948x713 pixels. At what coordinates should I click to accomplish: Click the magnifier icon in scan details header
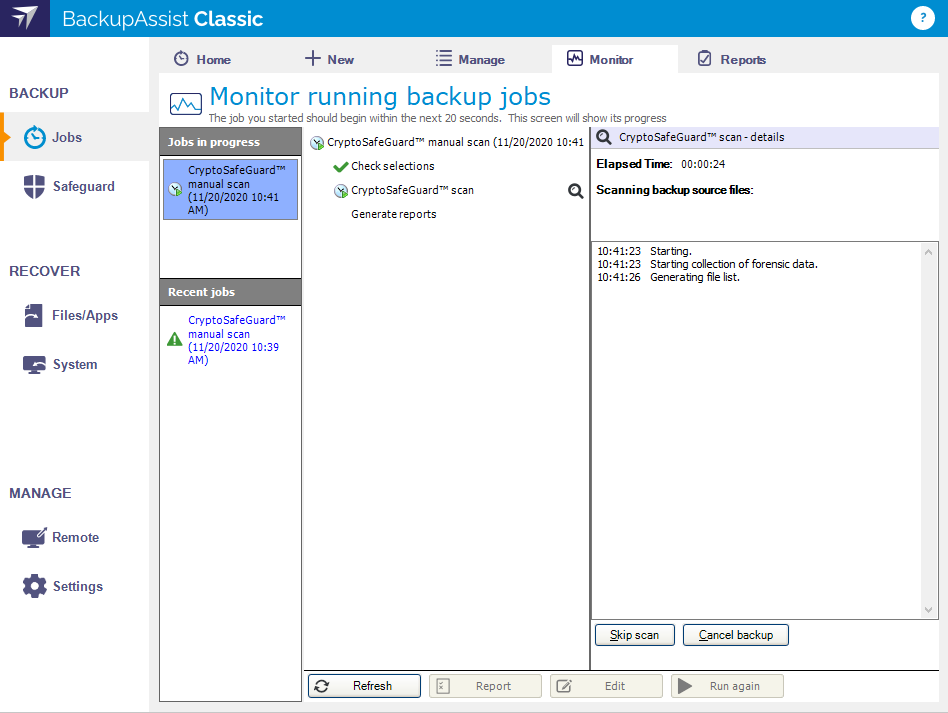[603, 137]
